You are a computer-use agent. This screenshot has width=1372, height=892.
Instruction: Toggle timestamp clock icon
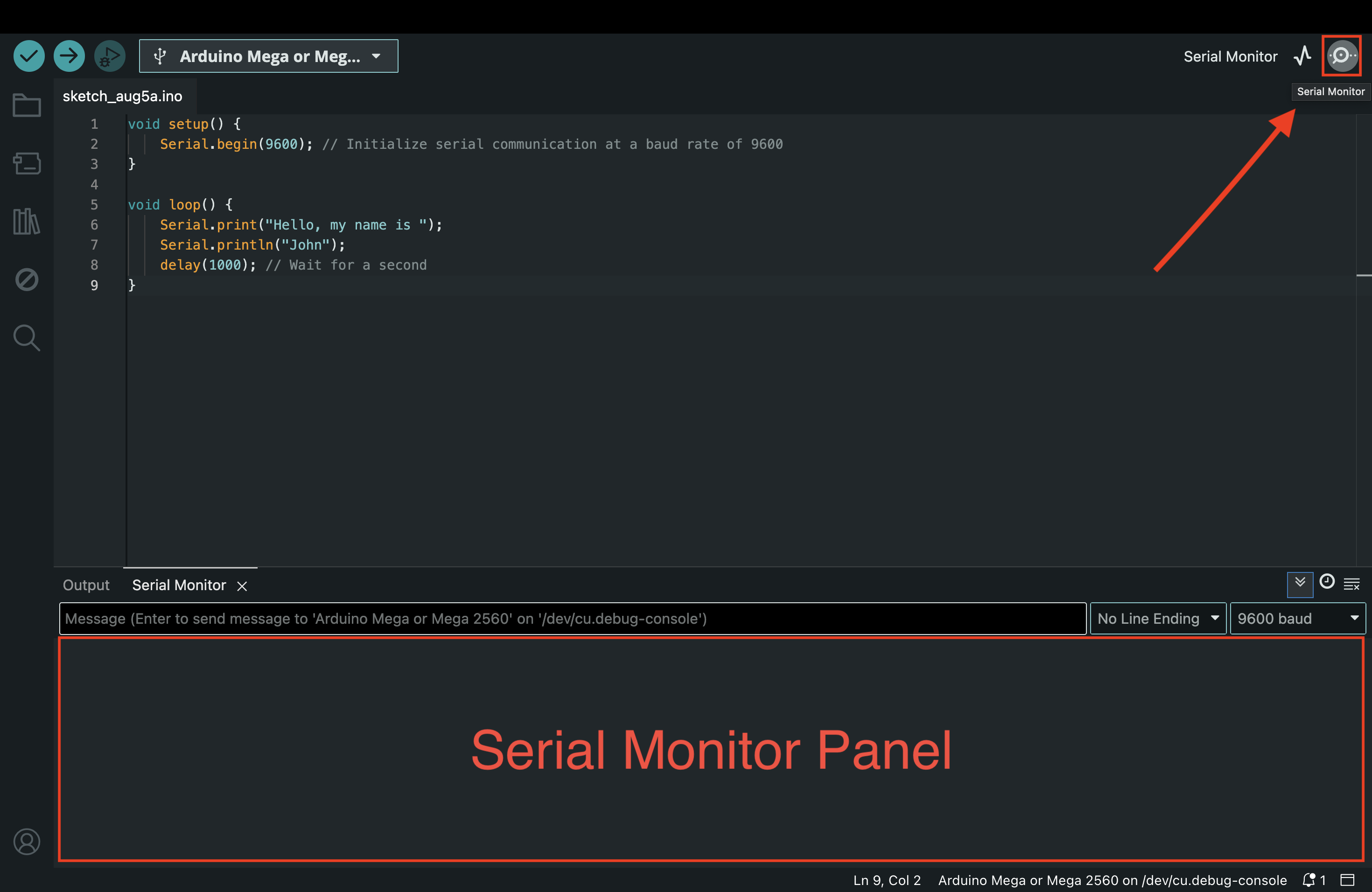tap(1327, 581)
